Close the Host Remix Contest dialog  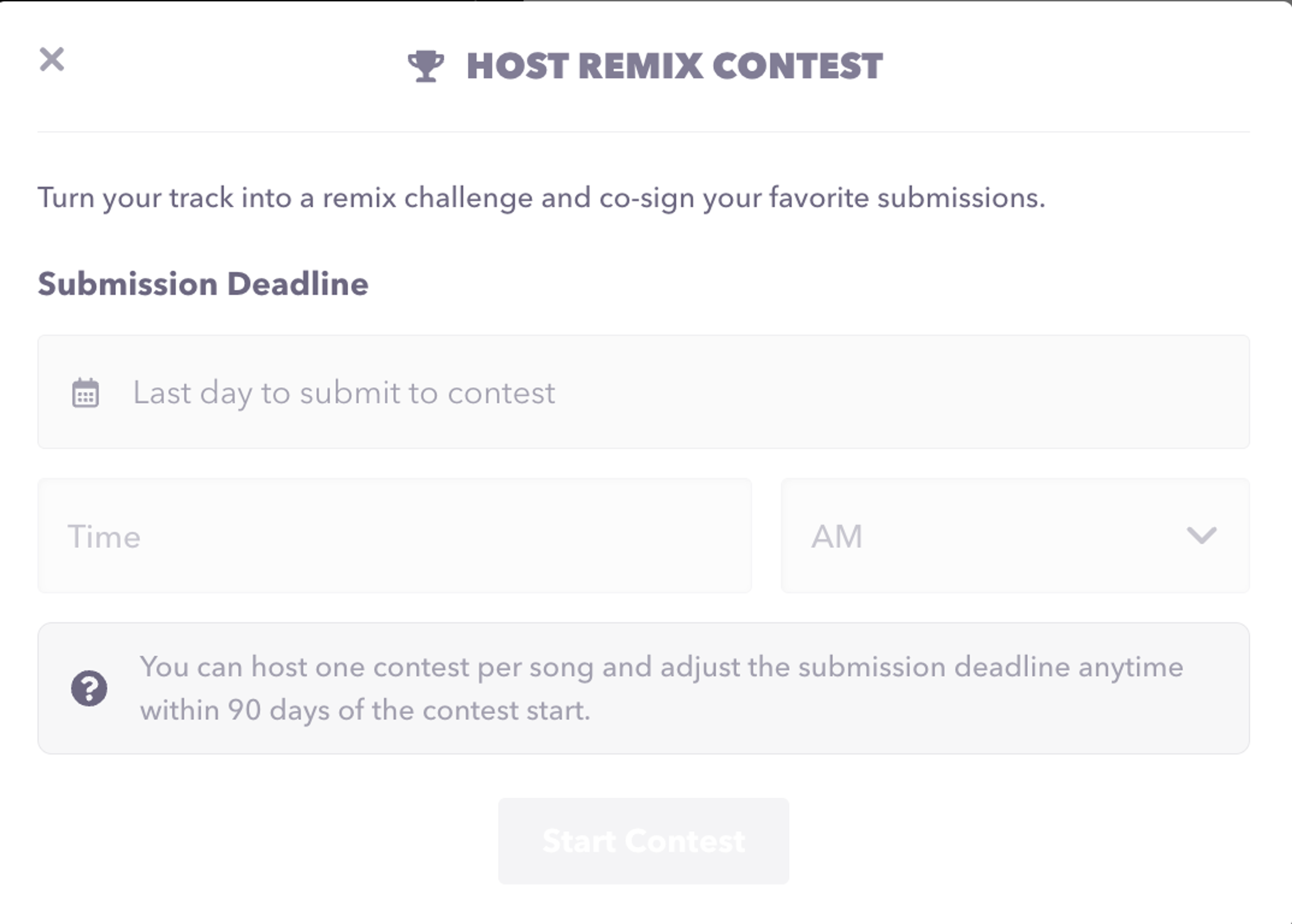tap(52, 59)
